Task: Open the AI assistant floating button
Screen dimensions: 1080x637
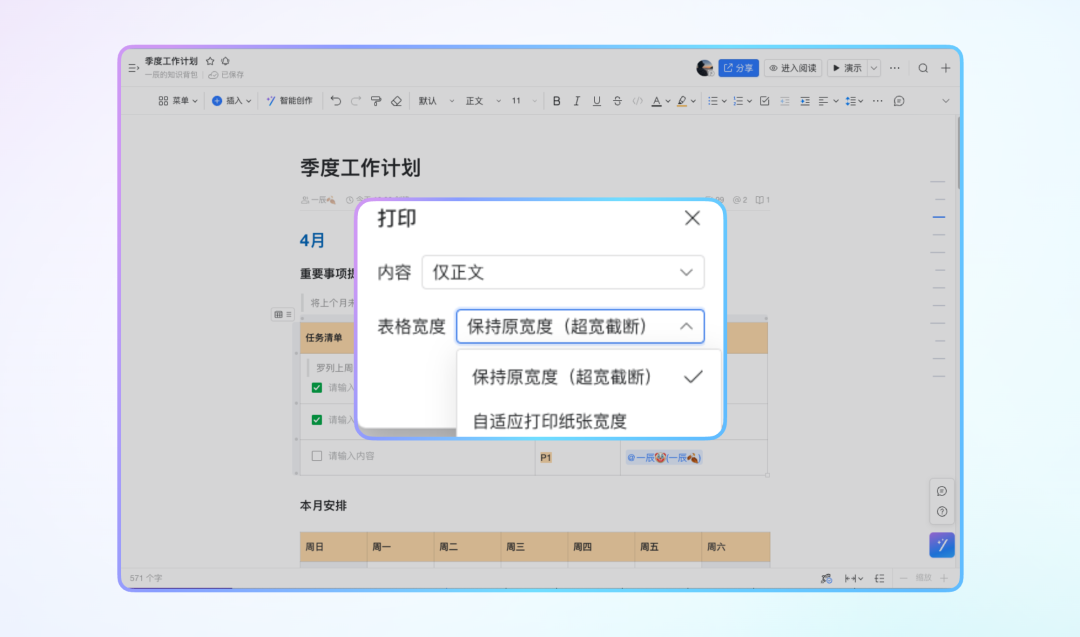Action: click(x=941, y=544)
